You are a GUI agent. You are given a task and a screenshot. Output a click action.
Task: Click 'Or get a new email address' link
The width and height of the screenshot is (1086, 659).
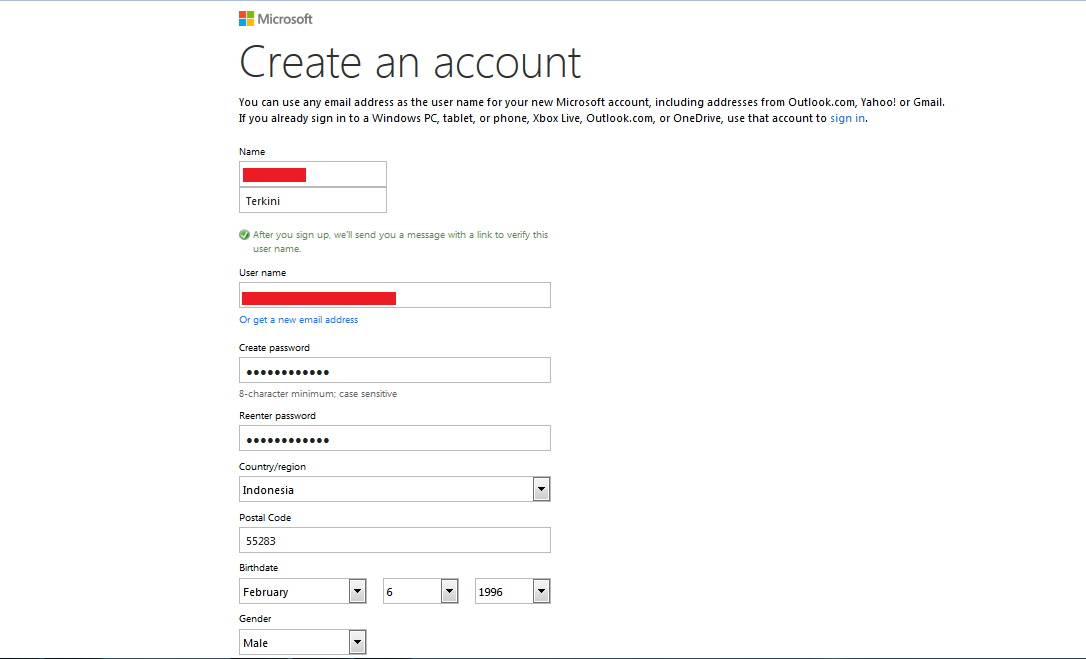[x=298, y=319]
